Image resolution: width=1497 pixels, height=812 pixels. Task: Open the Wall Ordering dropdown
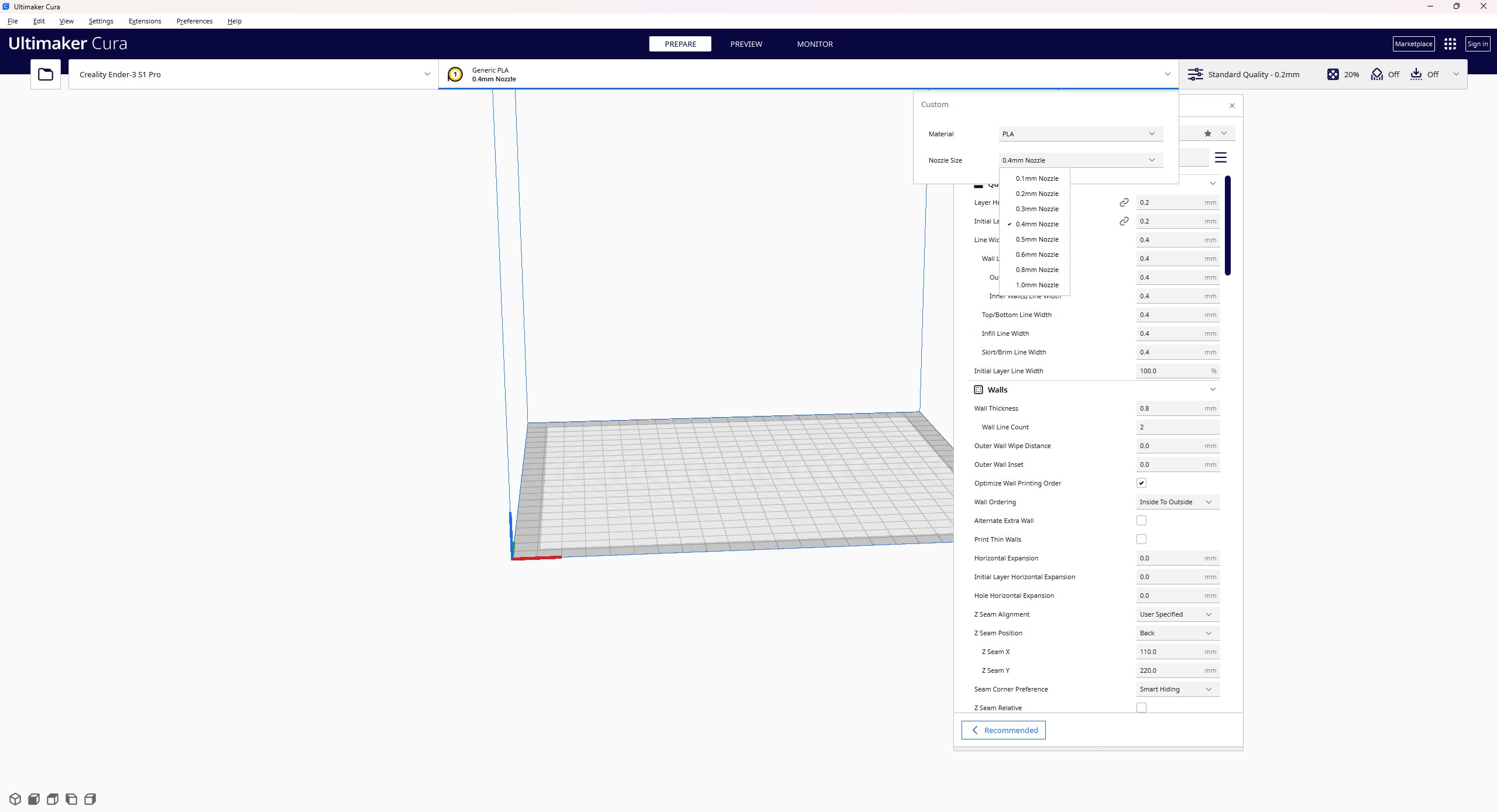click(x=1177, y=502)
